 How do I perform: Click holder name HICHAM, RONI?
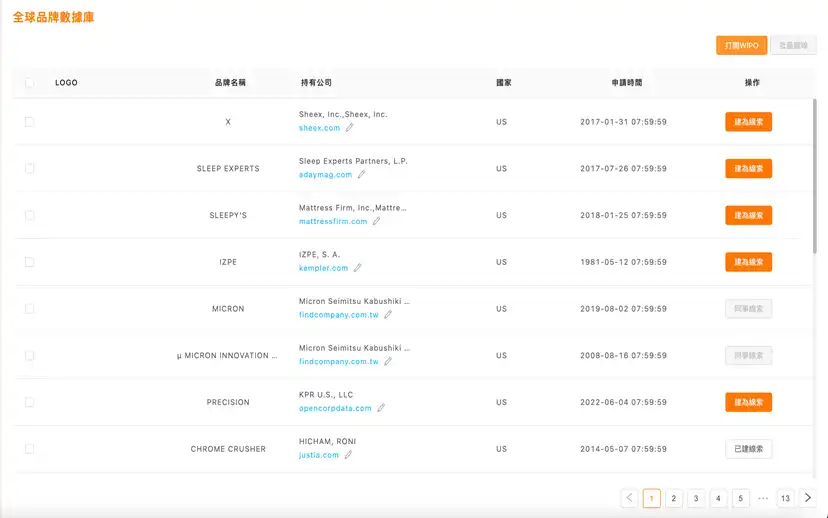pyautogui.click(x=327, y=441)
